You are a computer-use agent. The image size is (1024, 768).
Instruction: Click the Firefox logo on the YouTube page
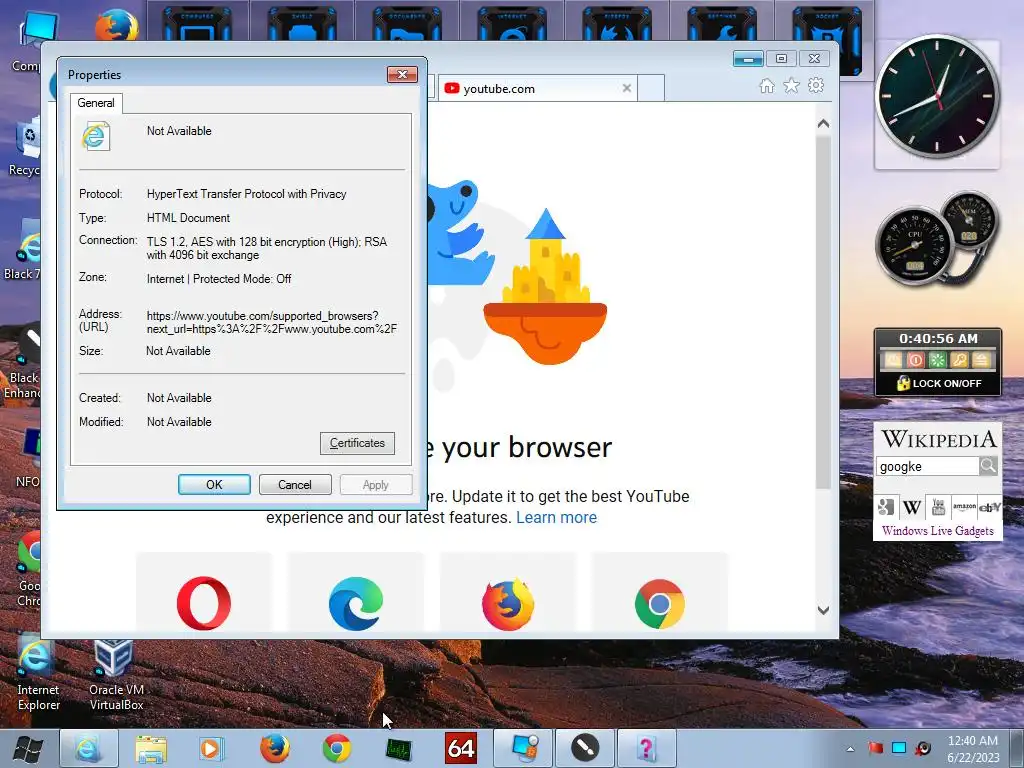pyautogui.click(x=508, y=603)
